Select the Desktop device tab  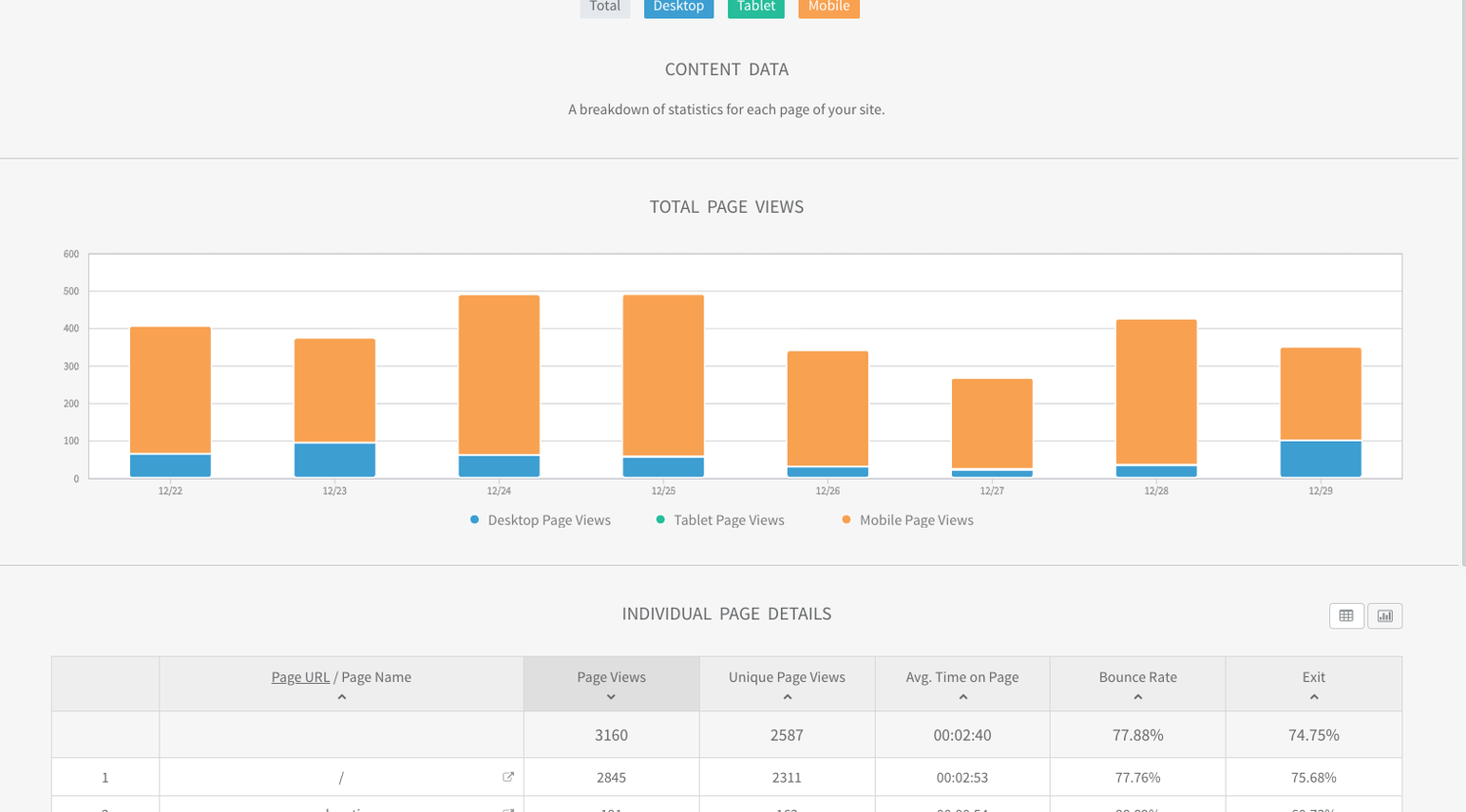tap(678, 8)
